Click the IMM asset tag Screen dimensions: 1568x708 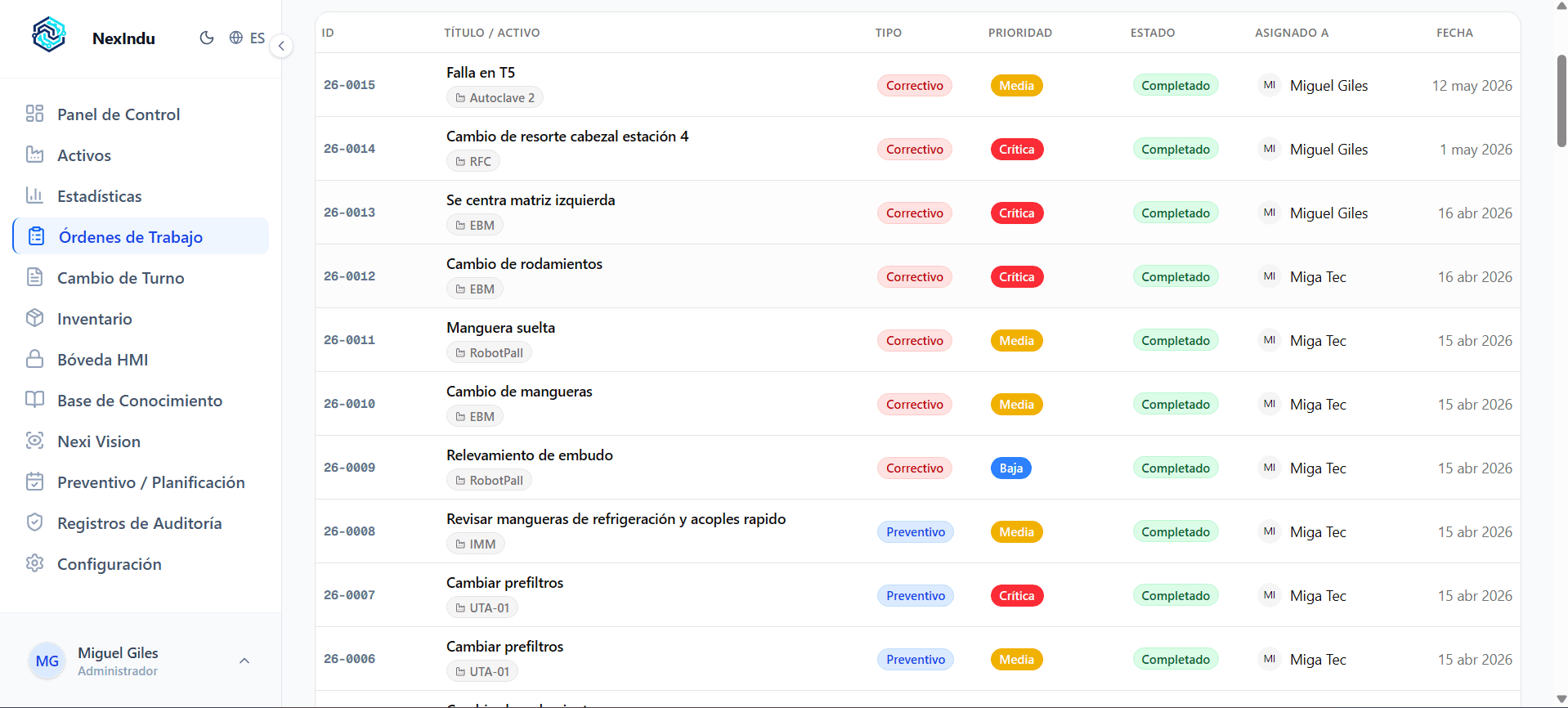click(476, 544)
